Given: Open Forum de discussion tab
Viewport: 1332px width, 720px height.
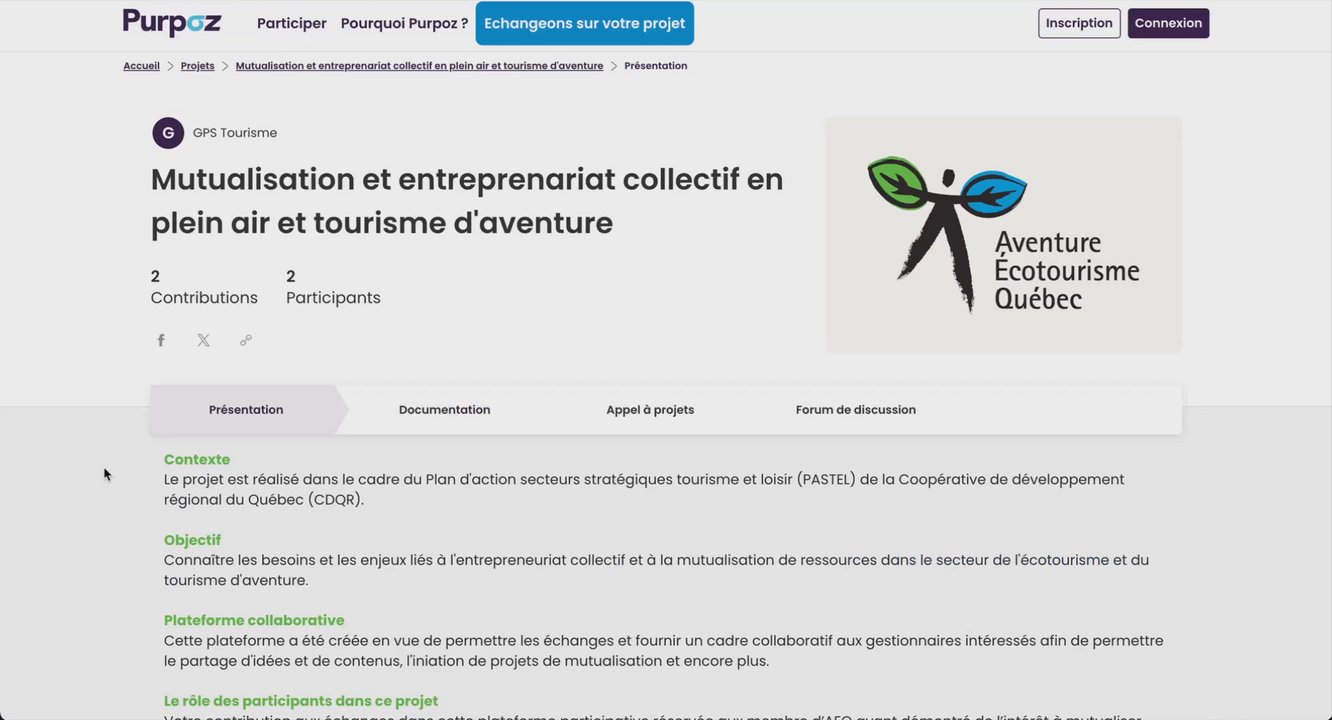Looking at the screenshot, I should click(x=856, y=410).
